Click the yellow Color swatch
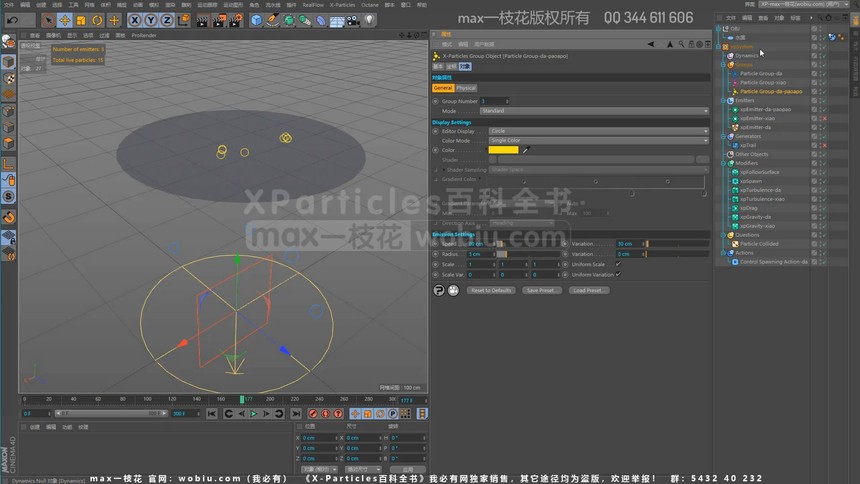Image resolution: width=860 pixels, height=484 pixels. [x=503, y=150]
